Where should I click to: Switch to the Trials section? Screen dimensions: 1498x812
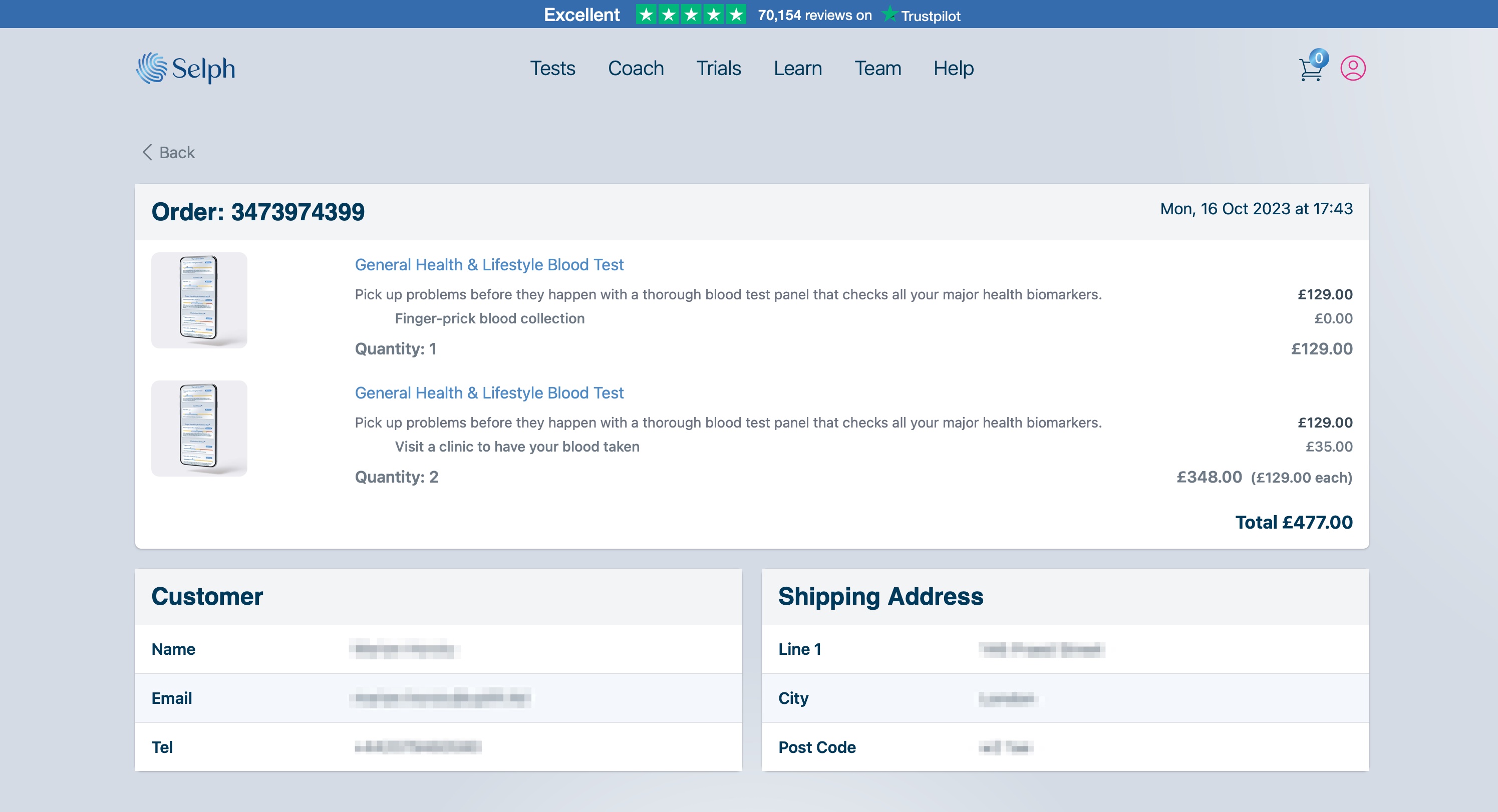(719, 68)
